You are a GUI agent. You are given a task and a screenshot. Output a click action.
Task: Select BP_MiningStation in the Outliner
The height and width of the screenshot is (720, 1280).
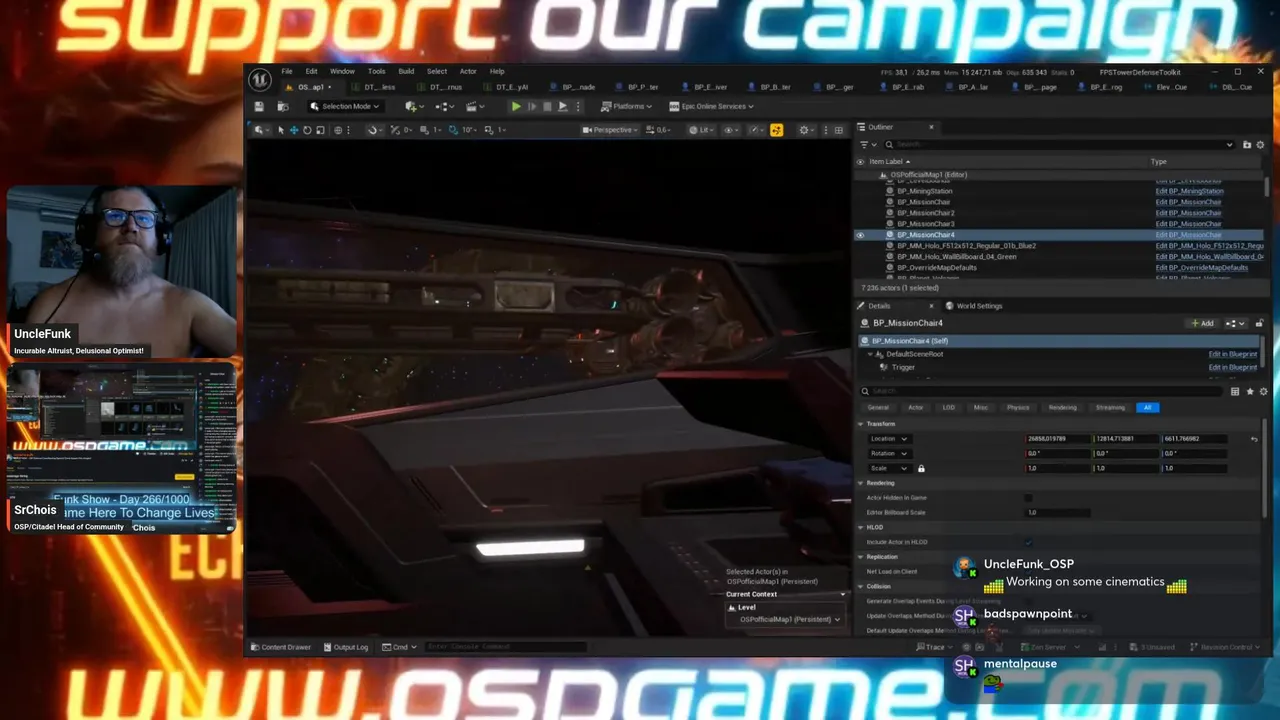[x=924, y=191]
